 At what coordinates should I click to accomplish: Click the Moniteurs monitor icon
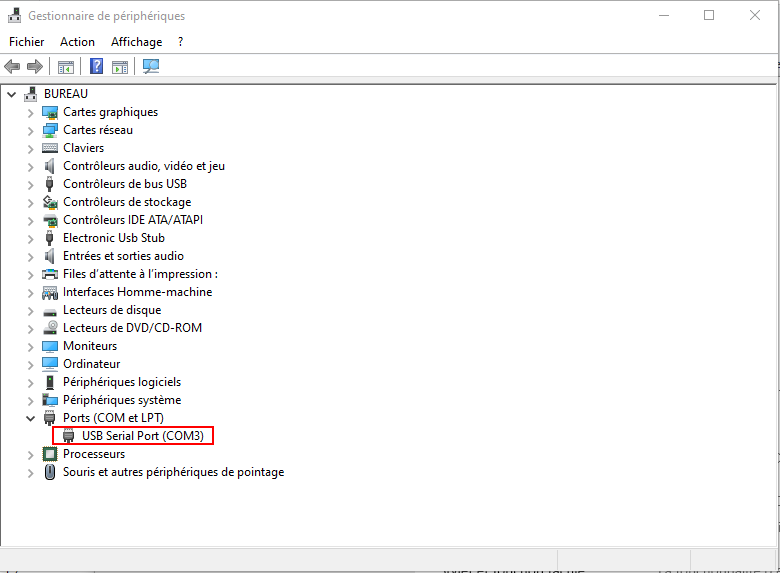click(50, 346)
